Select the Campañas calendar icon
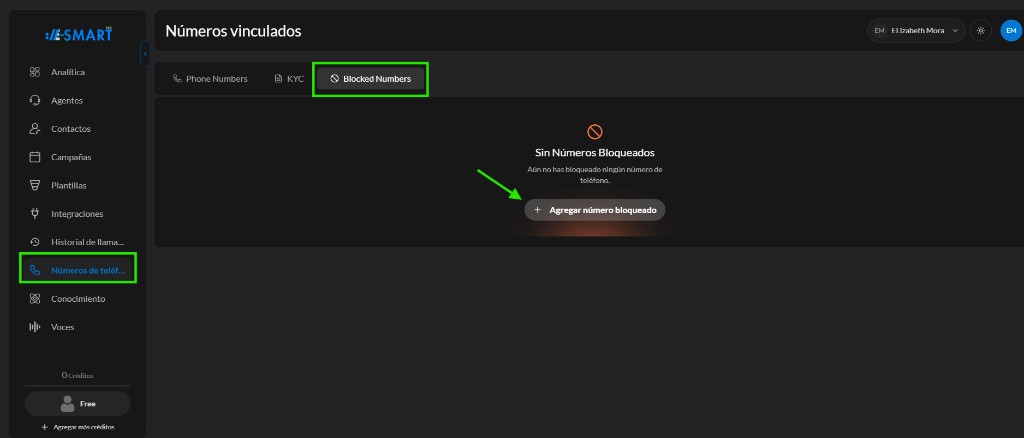 coord(35,157)
